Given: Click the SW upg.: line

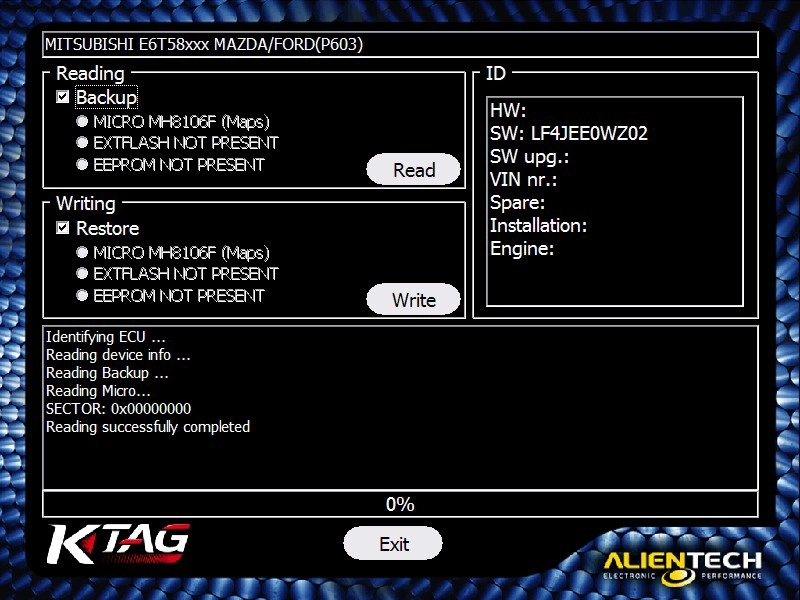Looking at the screenshot, I should pos(530,157).
